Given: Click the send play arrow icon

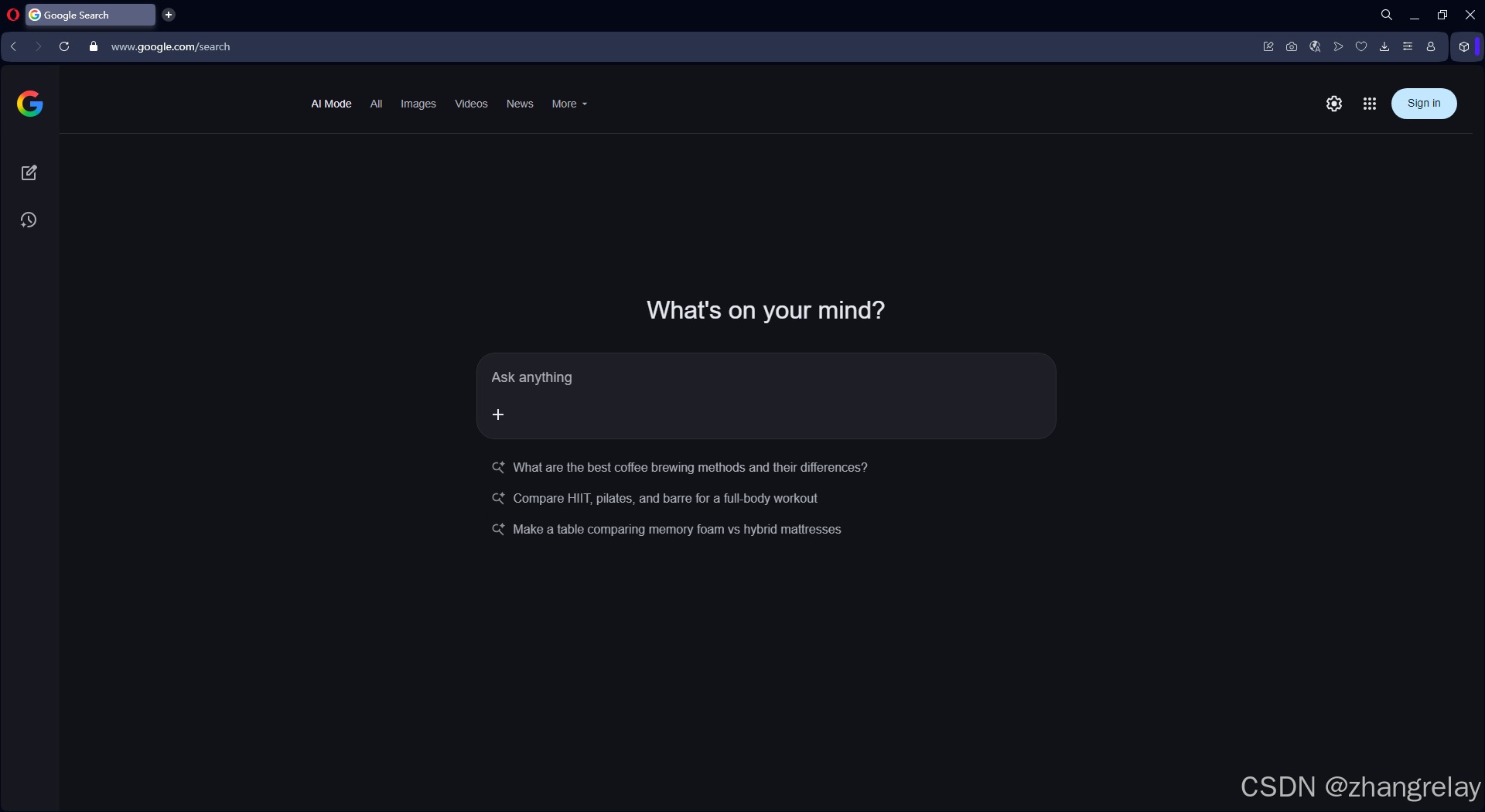Looking at the screenshot, I should 1338,46.
